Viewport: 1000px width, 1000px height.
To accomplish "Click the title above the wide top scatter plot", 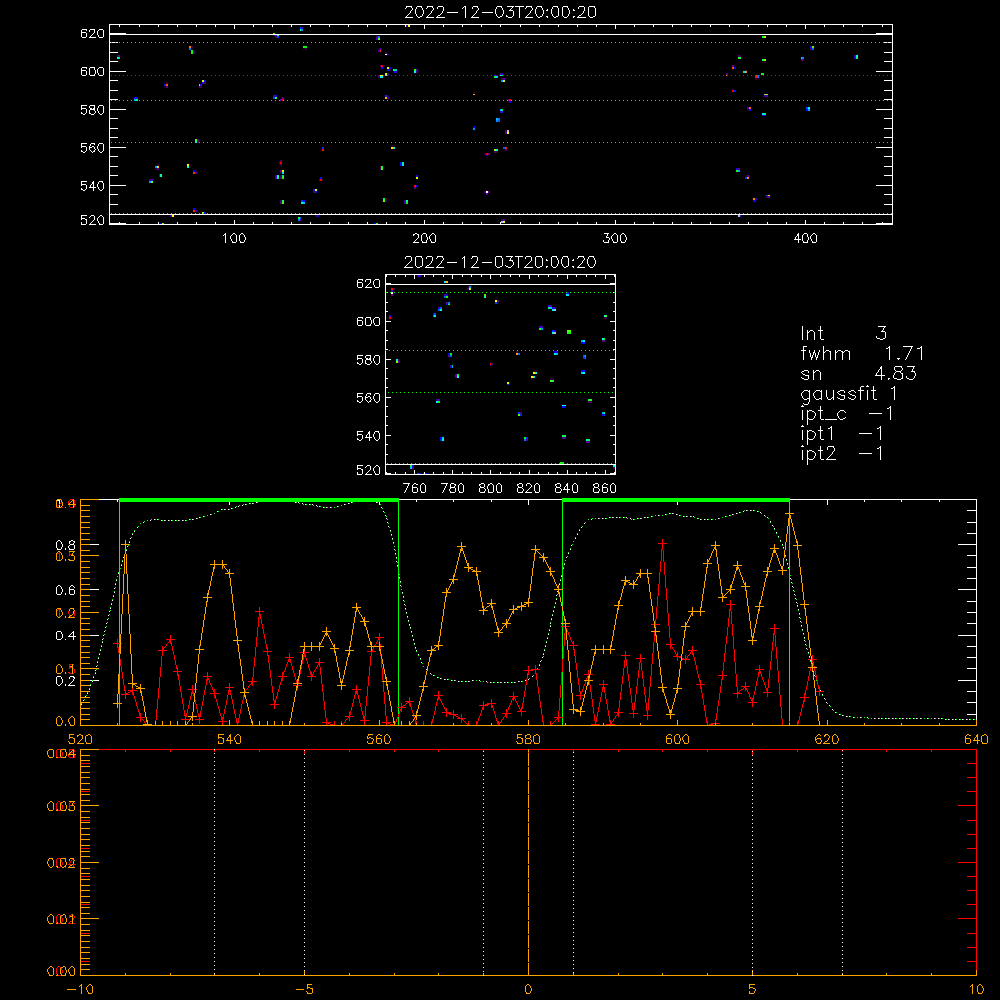I will [x=501, y=12].
